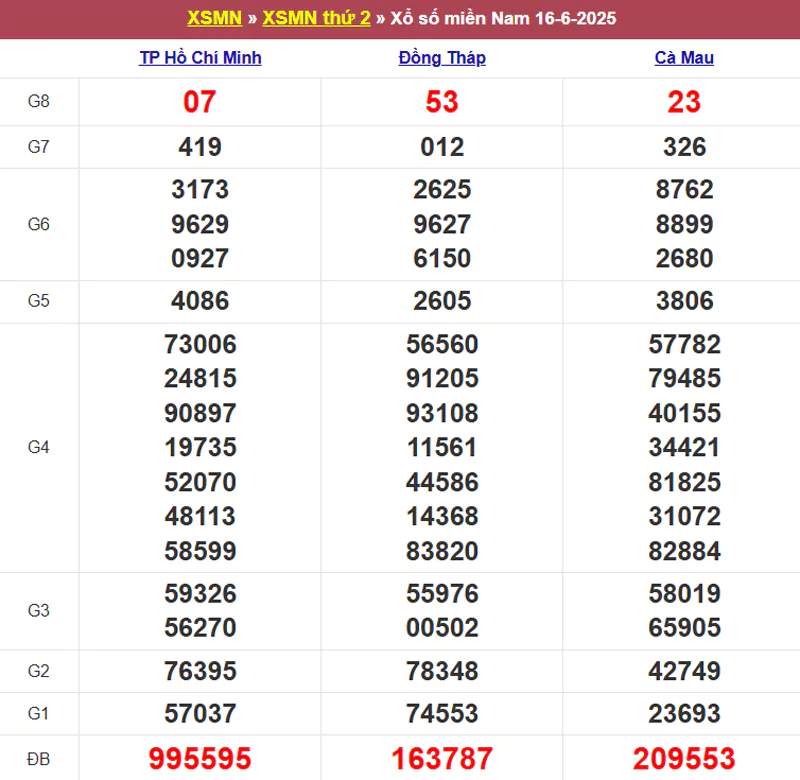The height and width of the screenshot is (780, 800).
Task: Click the G6 number 2680
Action: [x=684, y=258]
